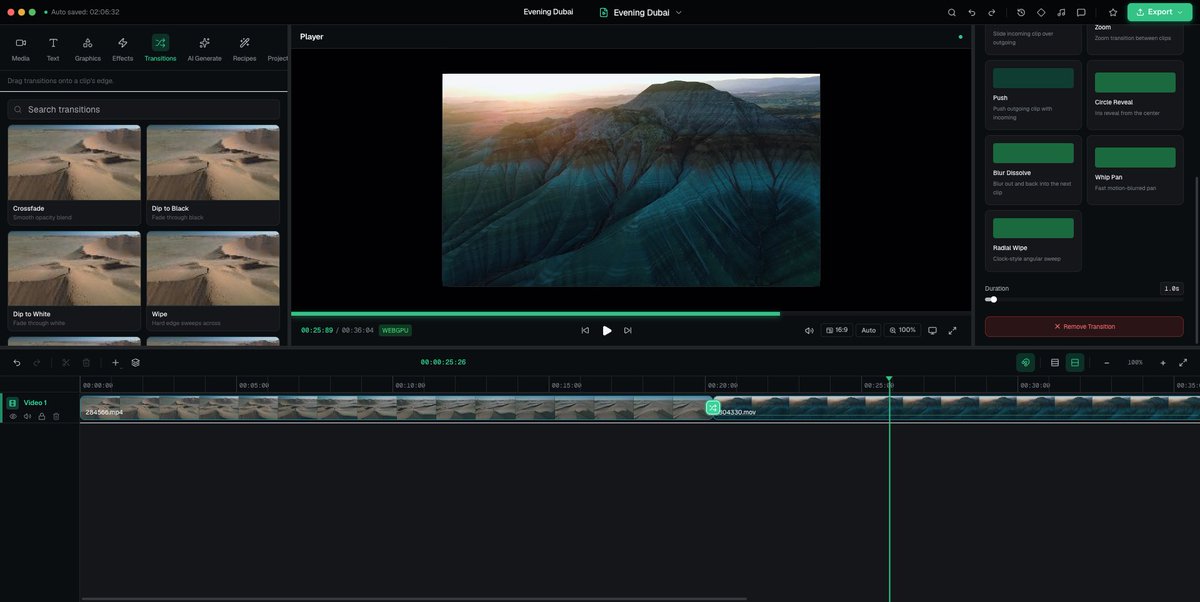Select the Transitions tab

pos(160,48)
